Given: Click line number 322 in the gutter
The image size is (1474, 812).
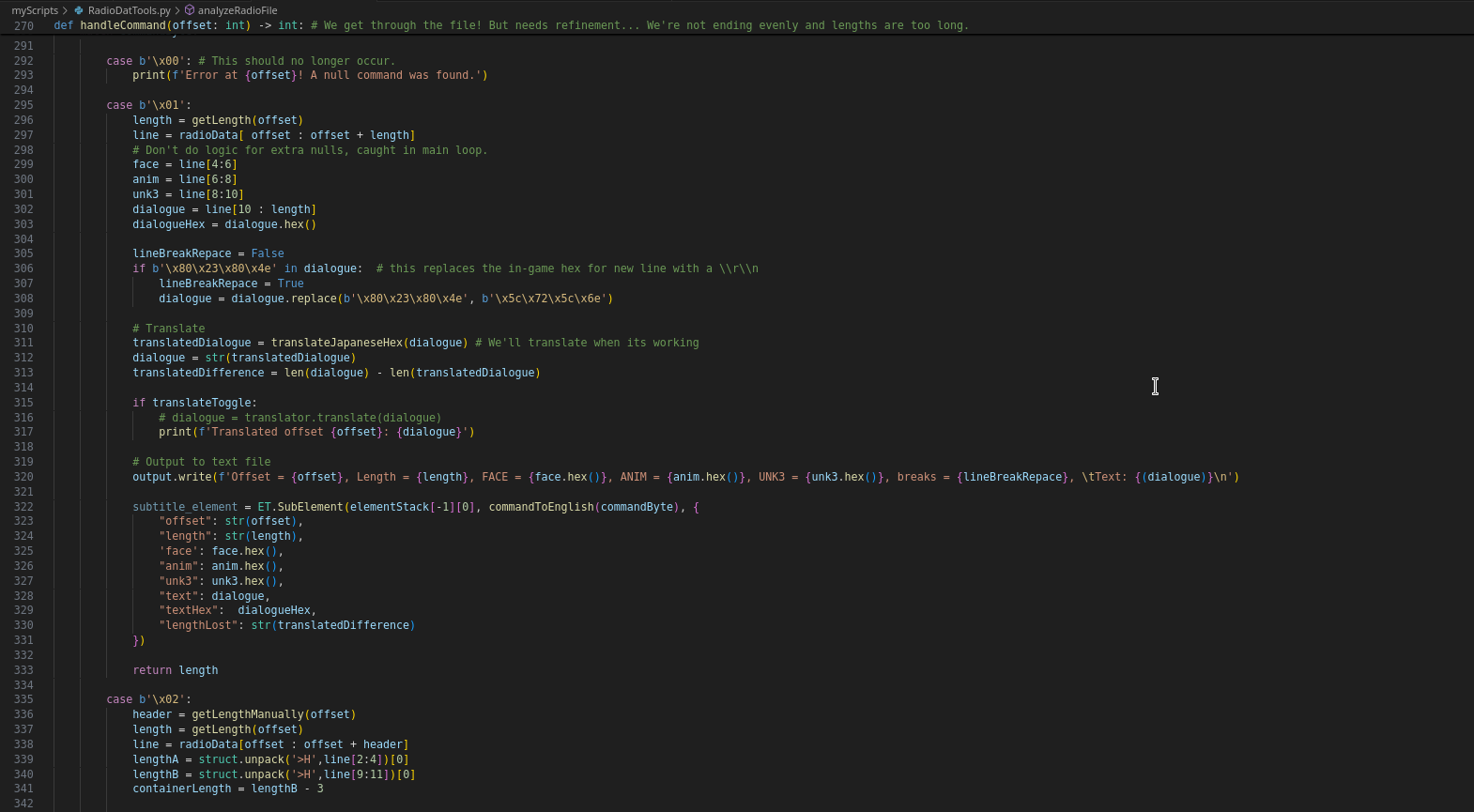Looking at the screenshot, I should [23, 507].
